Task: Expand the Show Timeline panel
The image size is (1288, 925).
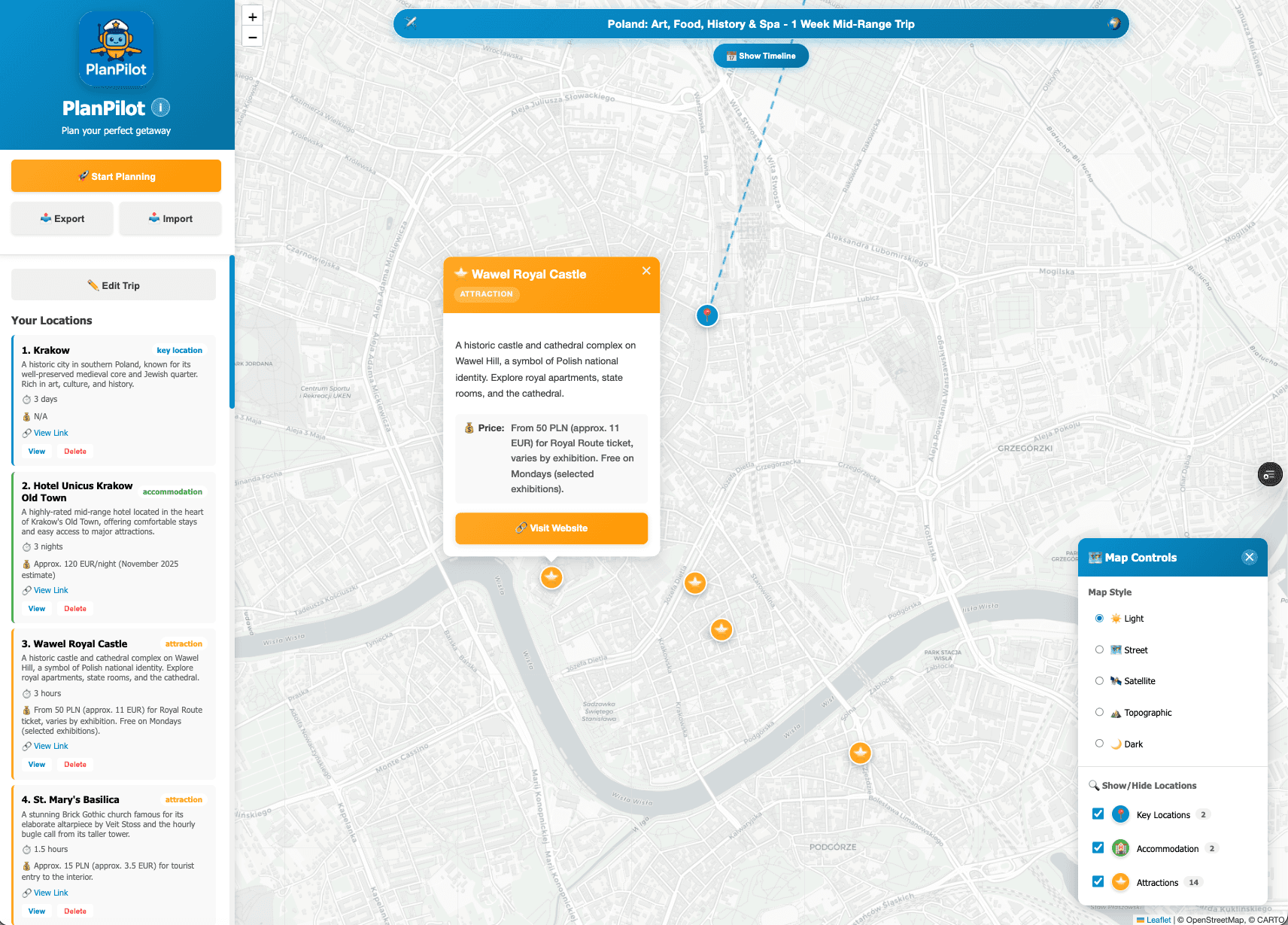Action: [x=761, y=56]
